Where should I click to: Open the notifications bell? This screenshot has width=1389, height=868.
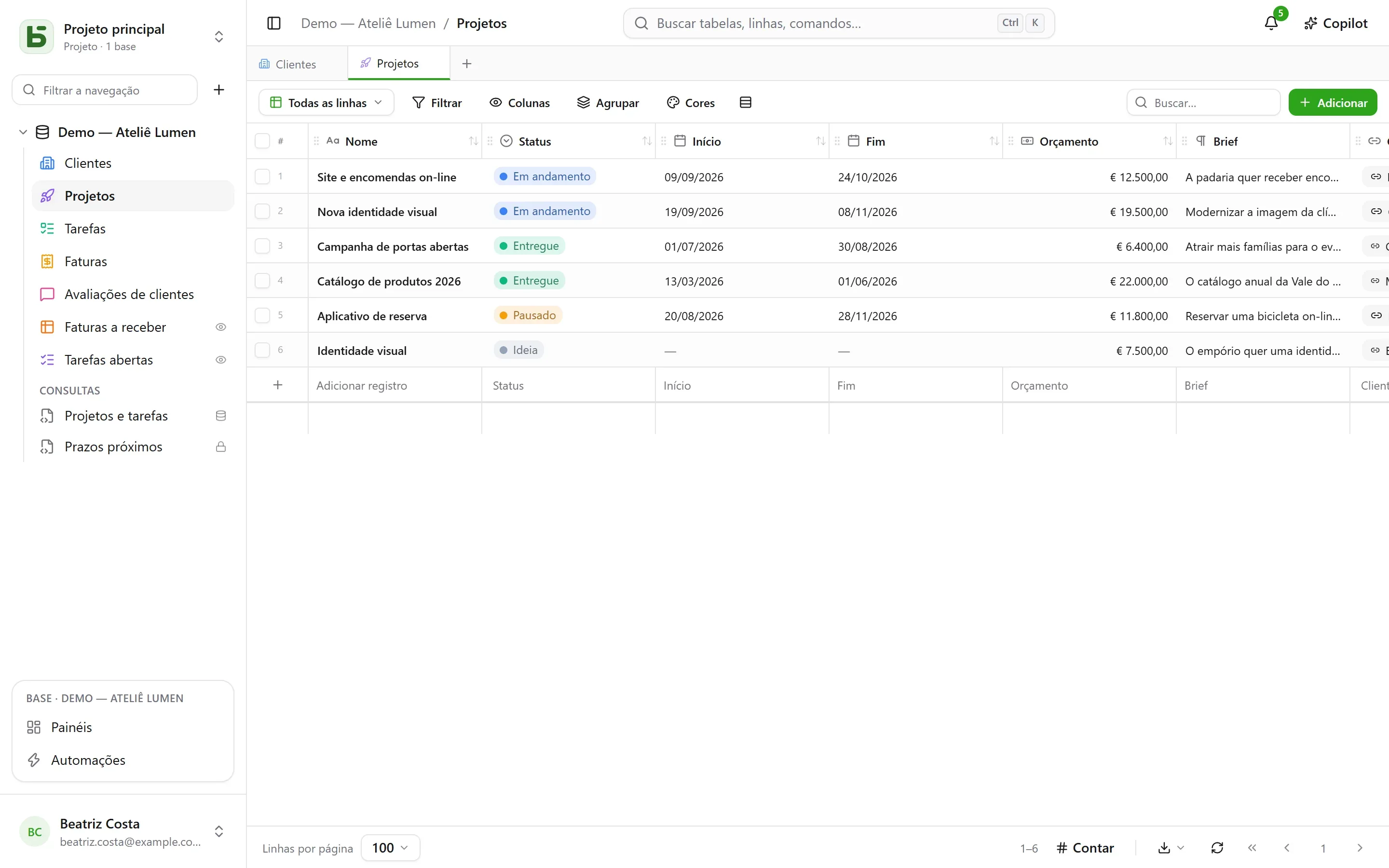point(1271,23)
